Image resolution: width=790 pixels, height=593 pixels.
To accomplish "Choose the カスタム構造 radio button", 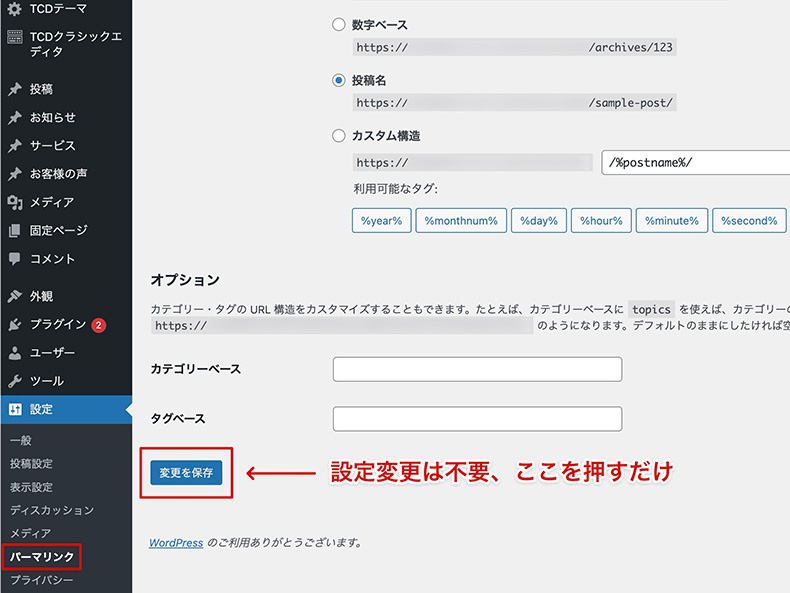I will (x=339, y=136).
